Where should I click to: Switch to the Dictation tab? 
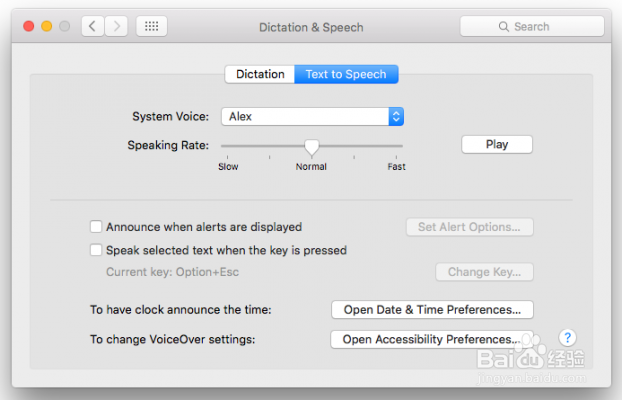click(260, 74)
